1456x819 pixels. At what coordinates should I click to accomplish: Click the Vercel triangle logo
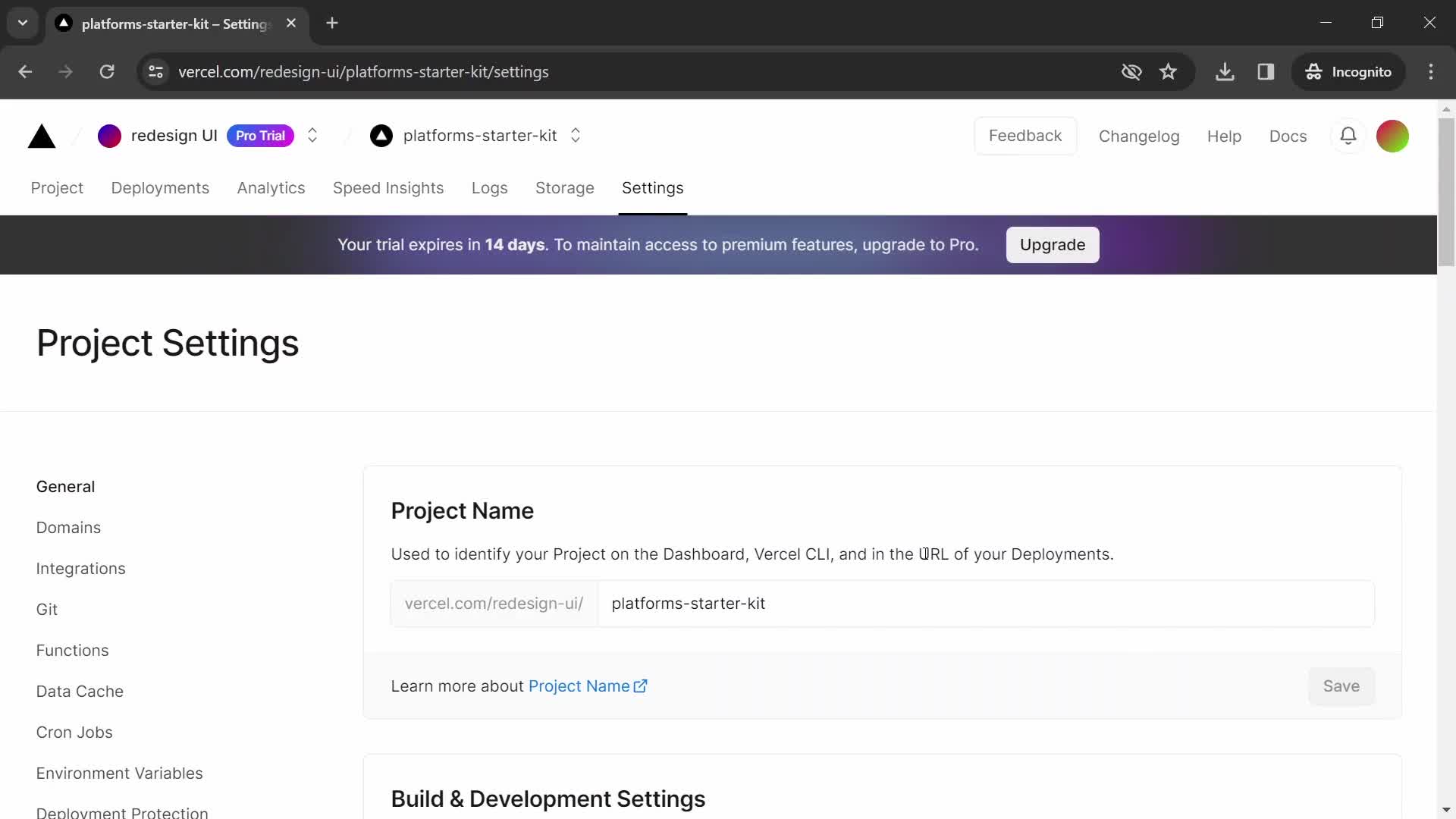pos(42,136)
